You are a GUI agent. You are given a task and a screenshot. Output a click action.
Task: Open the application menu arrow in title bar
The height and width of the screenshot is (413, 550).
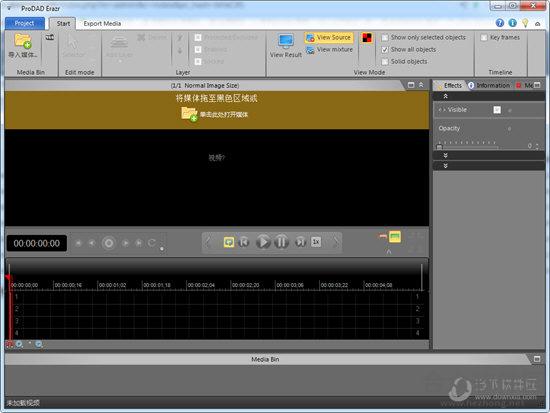[9, 8]
